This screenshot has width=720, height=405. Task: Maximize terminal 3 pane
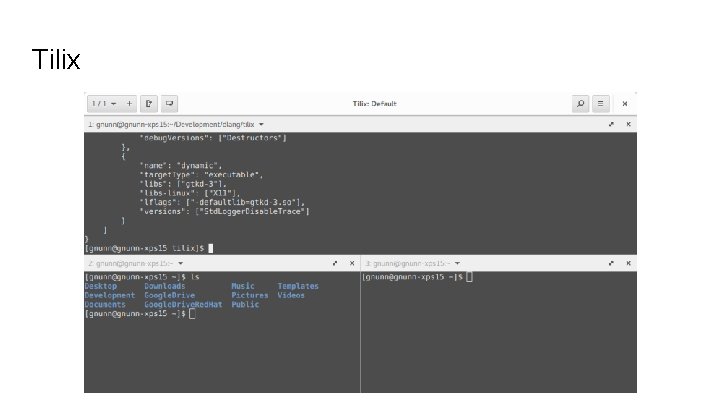(611, 264)
